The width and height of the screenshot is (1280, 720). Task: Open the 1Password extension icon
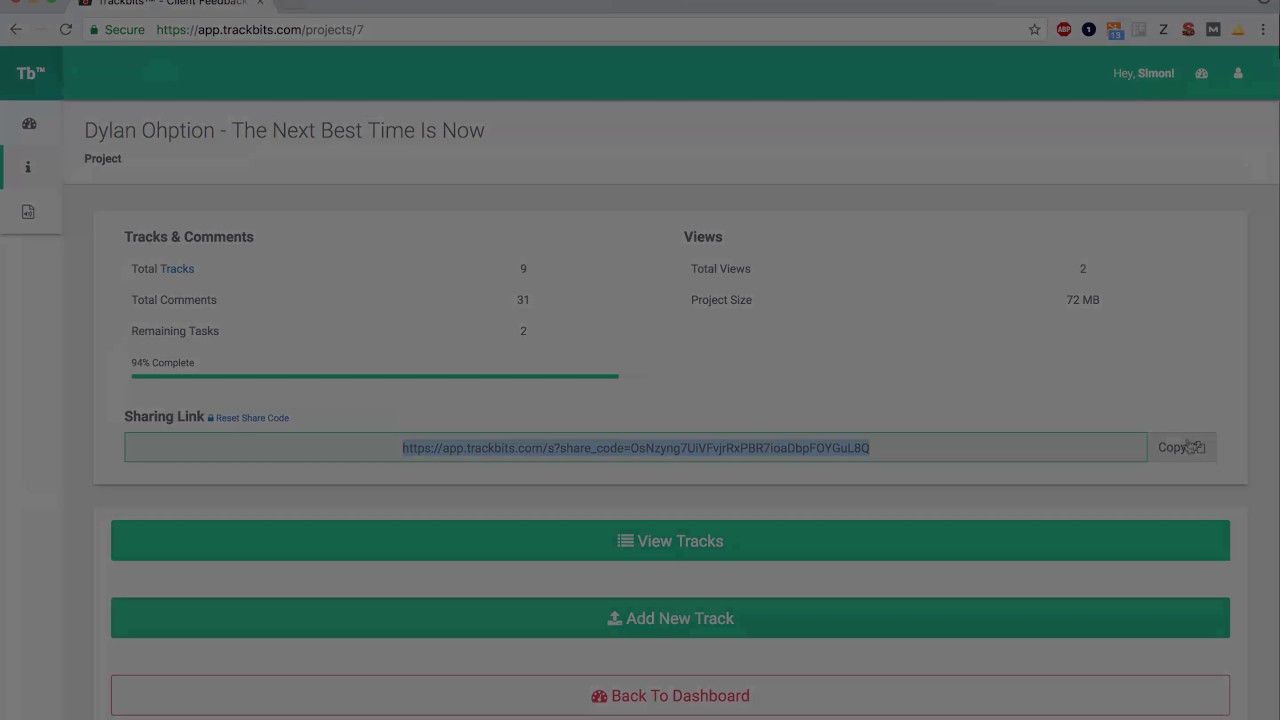[1089, 30]
